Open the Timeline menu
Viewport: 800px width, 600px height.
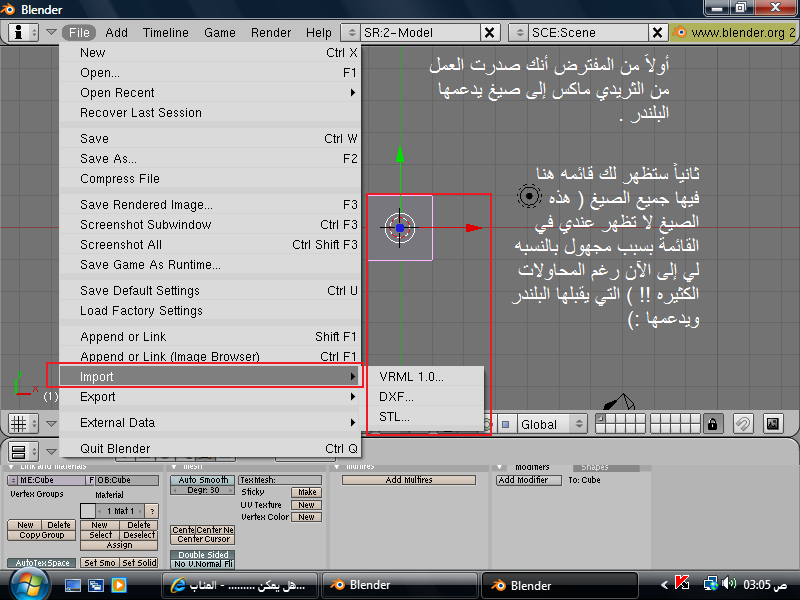tap(166, 33)
